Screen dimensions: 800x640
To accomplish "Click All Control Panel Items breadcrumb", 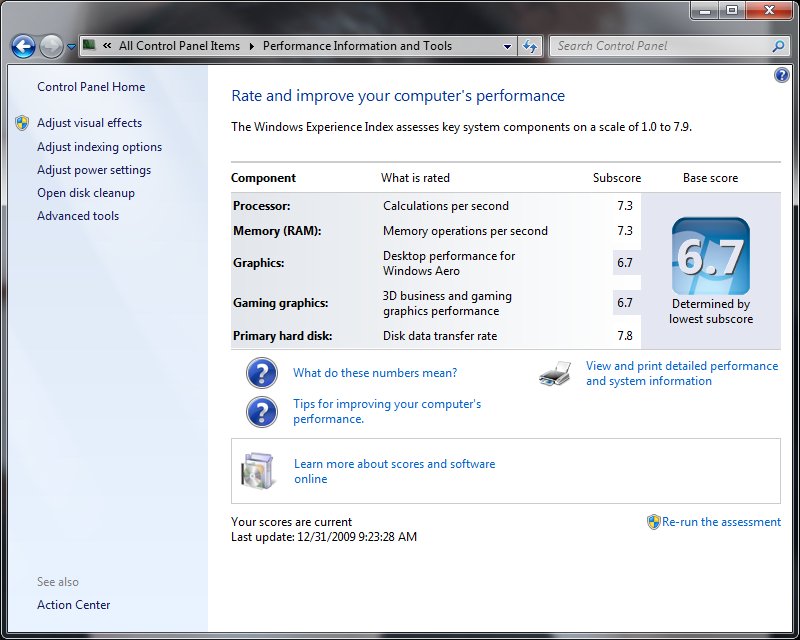I will (179, 46).
